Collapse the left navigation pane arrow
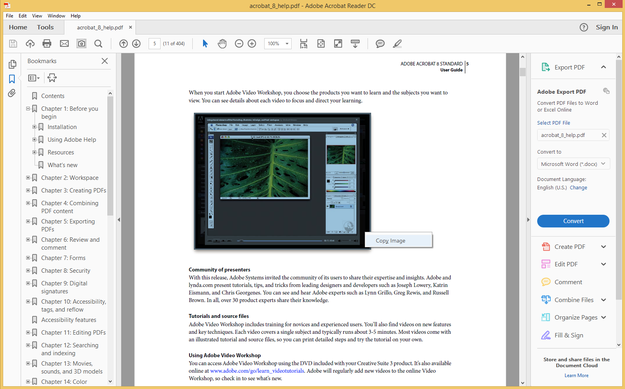 click(x=118, y=220)
